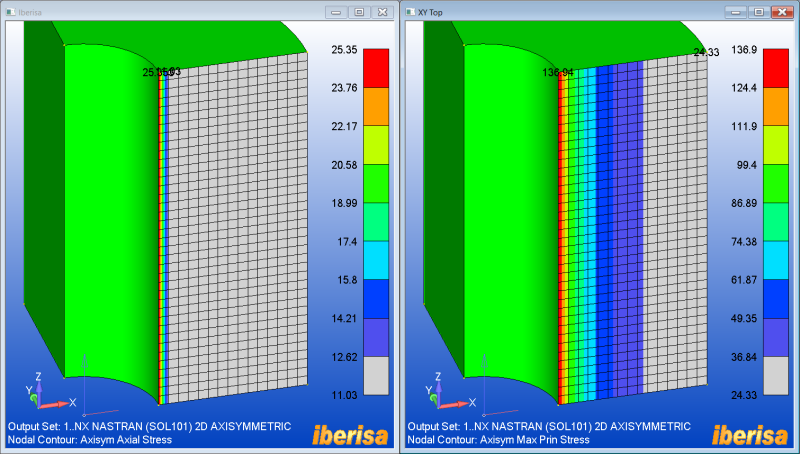Screen dimensions: 800x454
Task: Click legend value 14.21
Action: click(x=344, y=318)
